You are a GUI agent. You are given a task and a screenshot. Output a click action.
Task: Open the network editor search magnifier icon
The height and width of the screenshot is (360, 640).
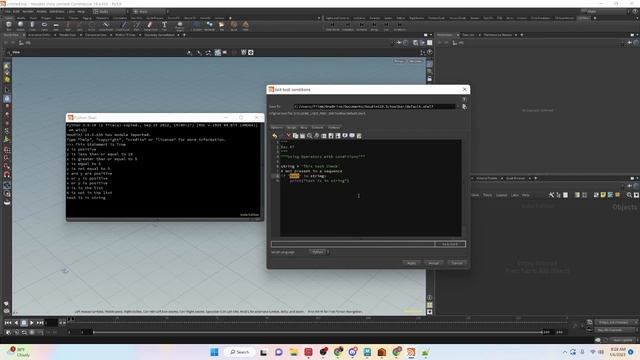click(629, 195)
